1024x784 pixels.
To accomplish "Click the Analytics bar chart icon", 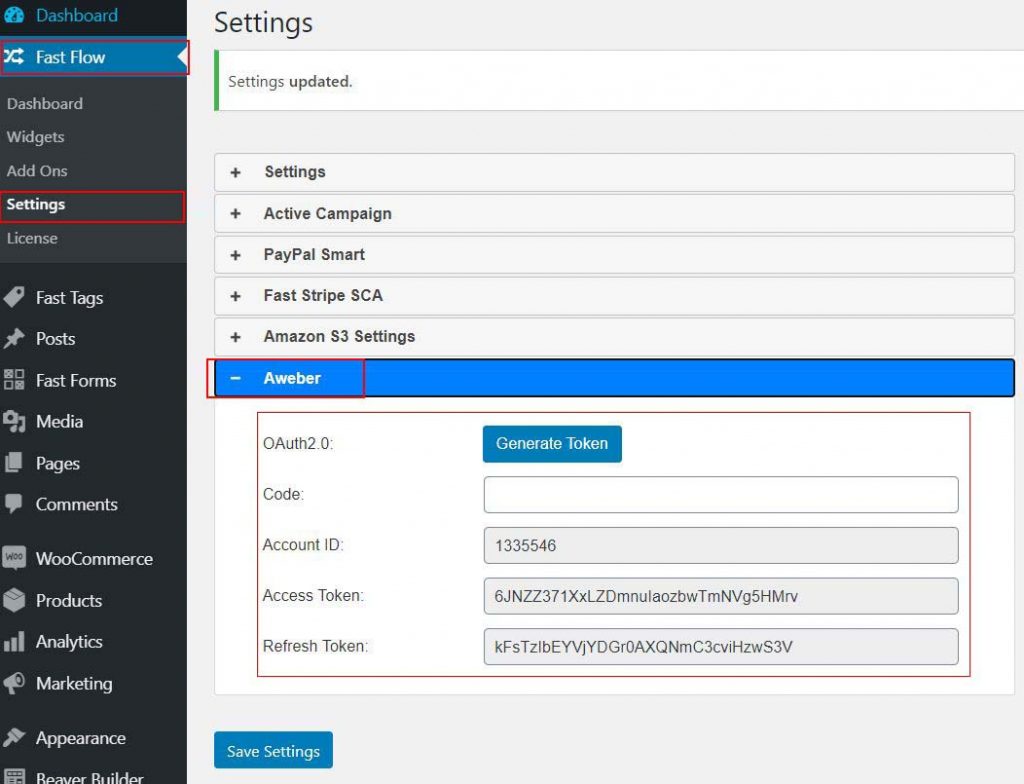I will [14, 641].
